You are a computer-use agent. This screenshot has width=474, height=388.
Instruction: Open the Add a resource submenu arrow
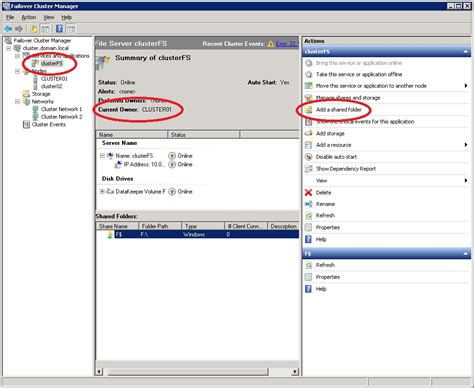pyautogui.click(x=466, y=145)
